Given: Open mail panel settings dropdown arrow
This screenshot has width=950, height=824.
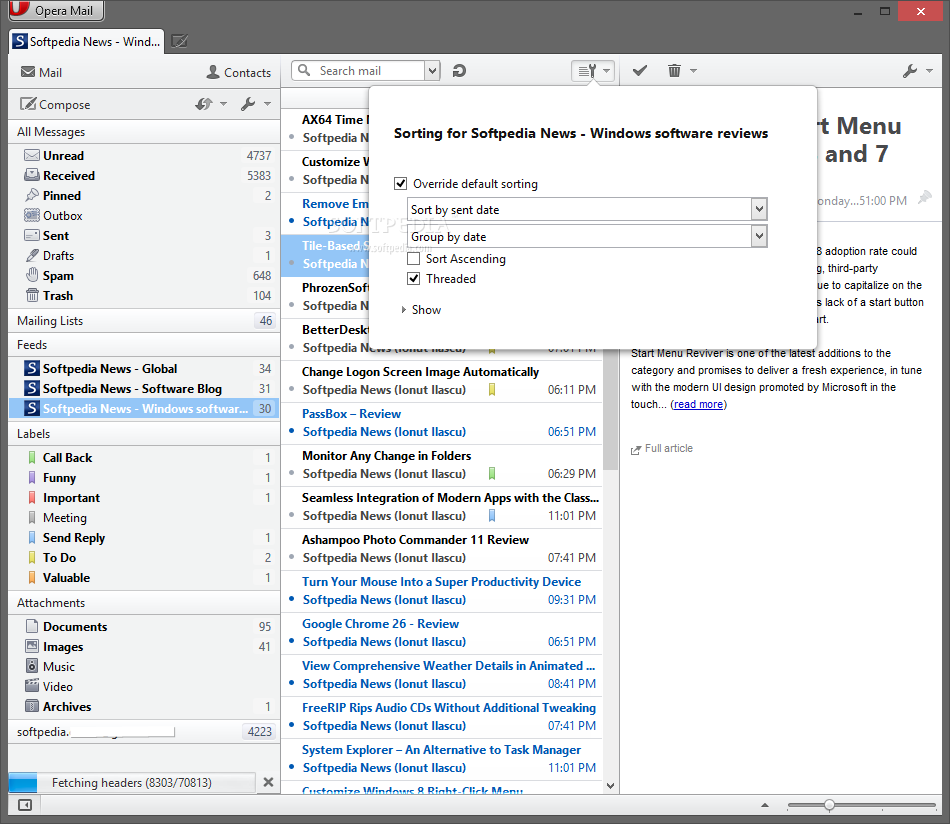Looking at the screenshot, I should (267, 104).
